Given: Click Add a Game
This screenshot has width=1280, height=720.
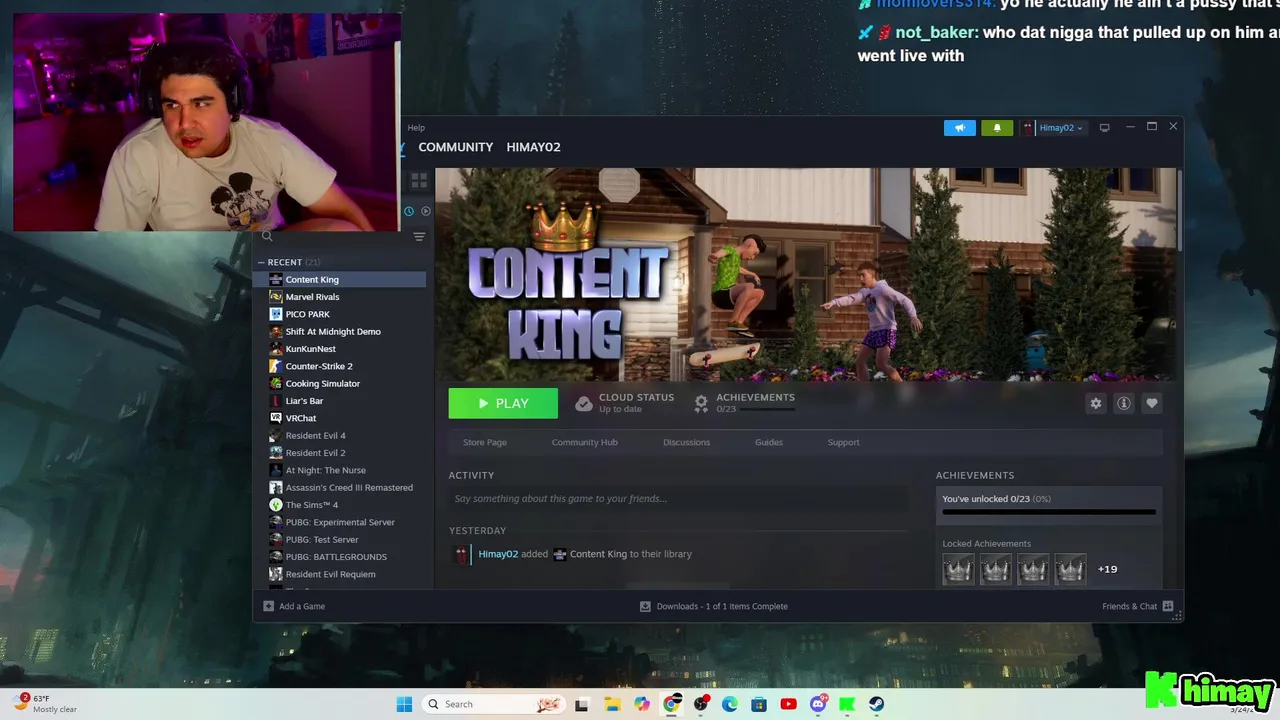Looking at the screenshot, I should coord(294,606).
